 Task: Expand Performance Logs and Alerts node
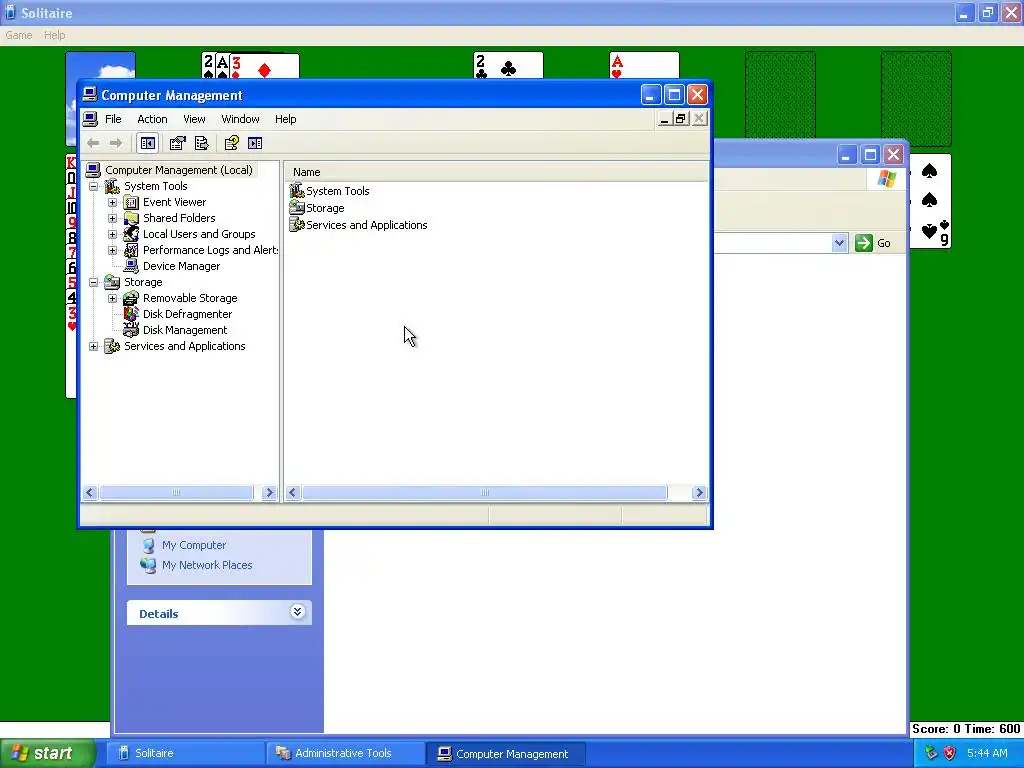pyautogui.click(x=112, y=250)
